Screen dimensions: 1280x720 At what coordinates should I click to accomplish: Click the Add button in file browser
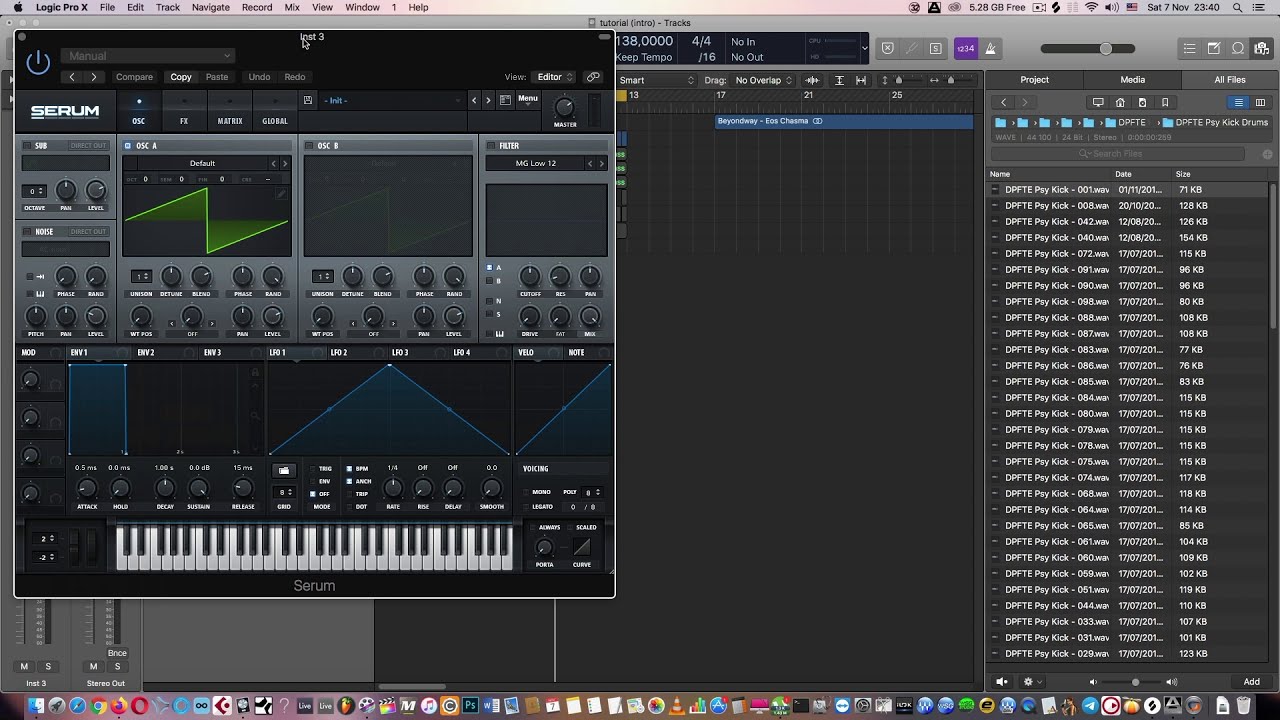click(x=1251, y=682)
